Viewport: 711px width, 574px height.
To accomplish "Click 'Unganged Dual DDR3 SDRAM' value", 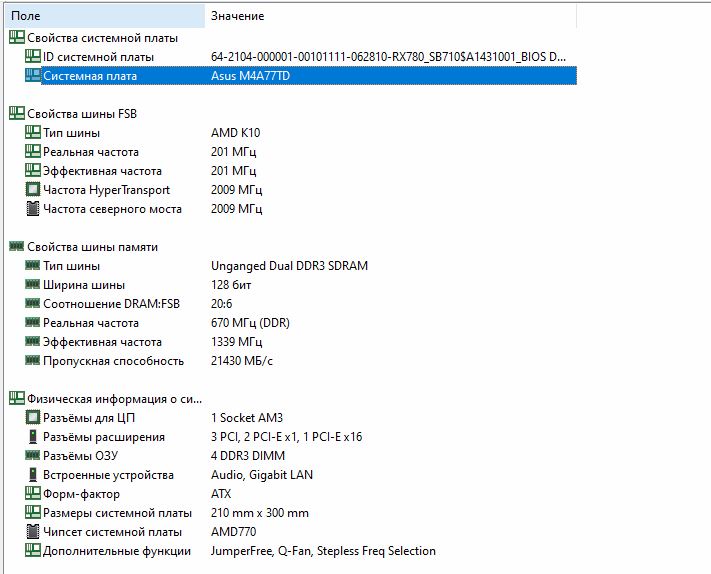I will (x=289, y=266).
